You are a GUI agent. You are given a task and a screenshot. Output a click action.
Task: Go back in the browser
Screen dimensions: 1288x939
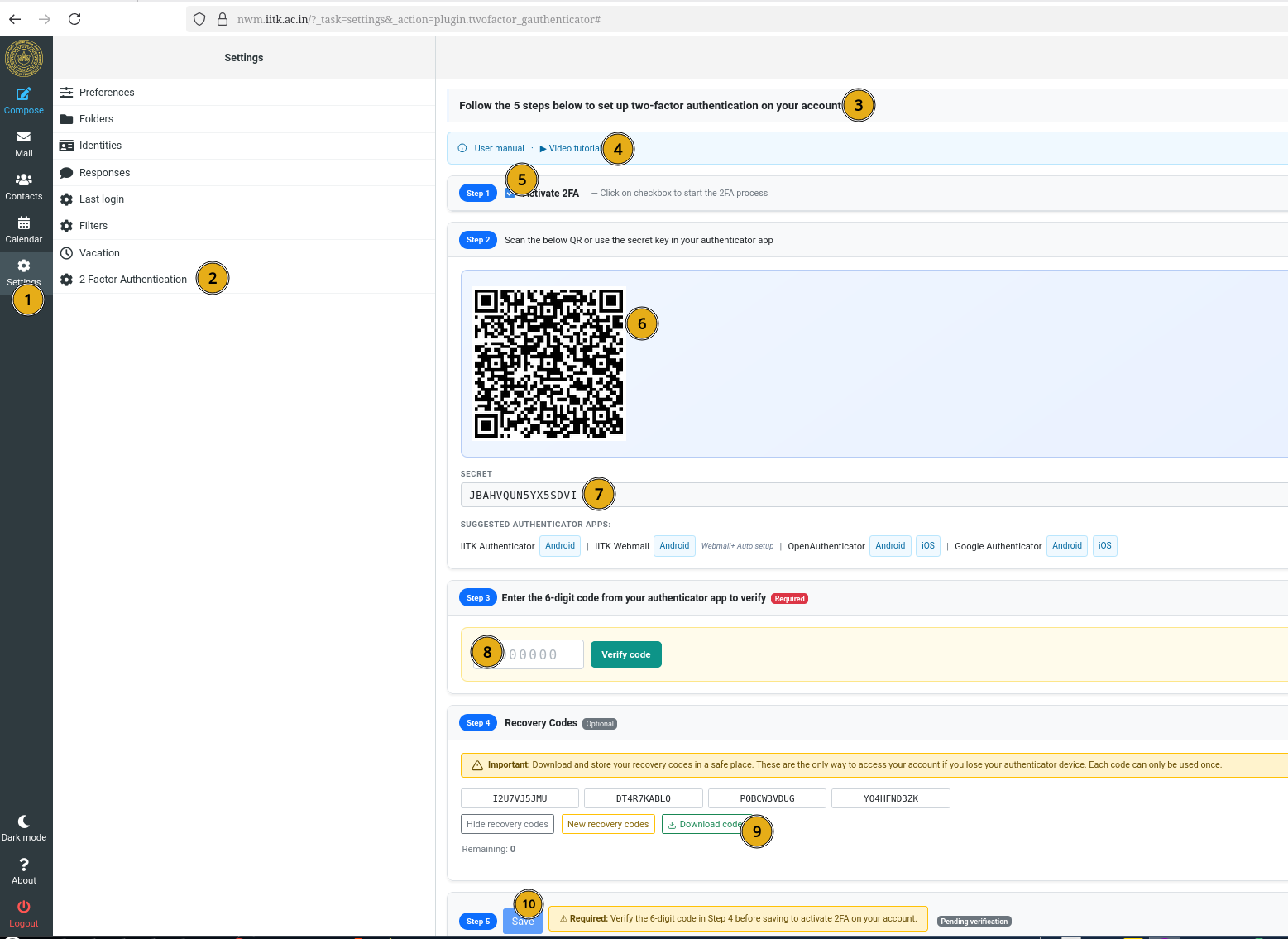pyautogui.click(x=15, y=19)
